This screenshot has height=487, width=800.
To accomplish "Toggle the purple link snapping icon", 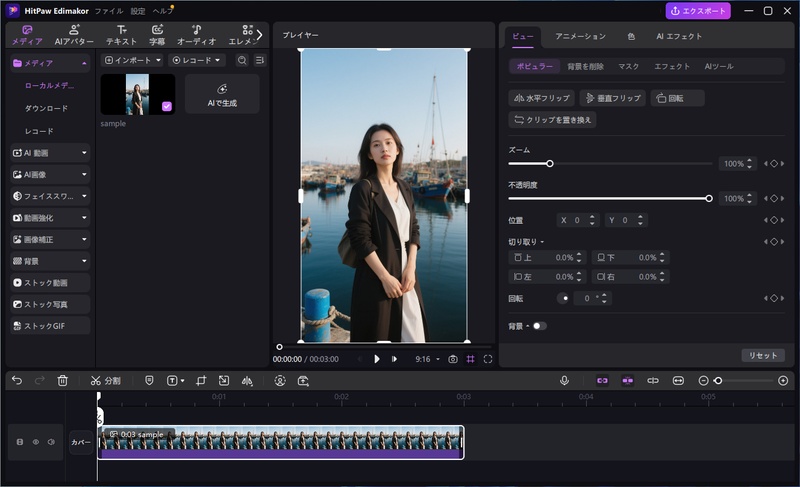I will click(x=602, y=380).
